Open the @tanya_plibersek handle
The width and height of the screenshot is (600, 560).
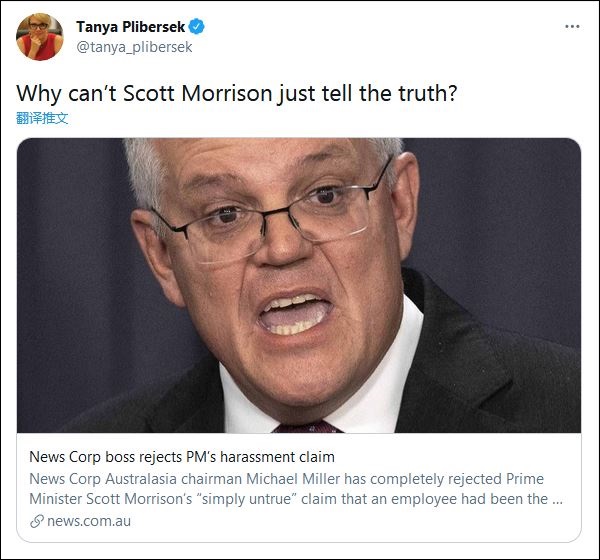[134, 47]
